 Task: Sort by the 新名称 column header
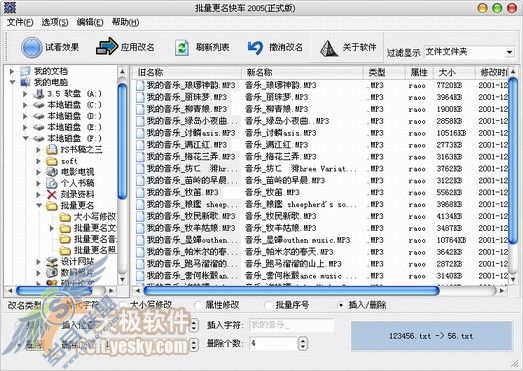pos(303,72)
